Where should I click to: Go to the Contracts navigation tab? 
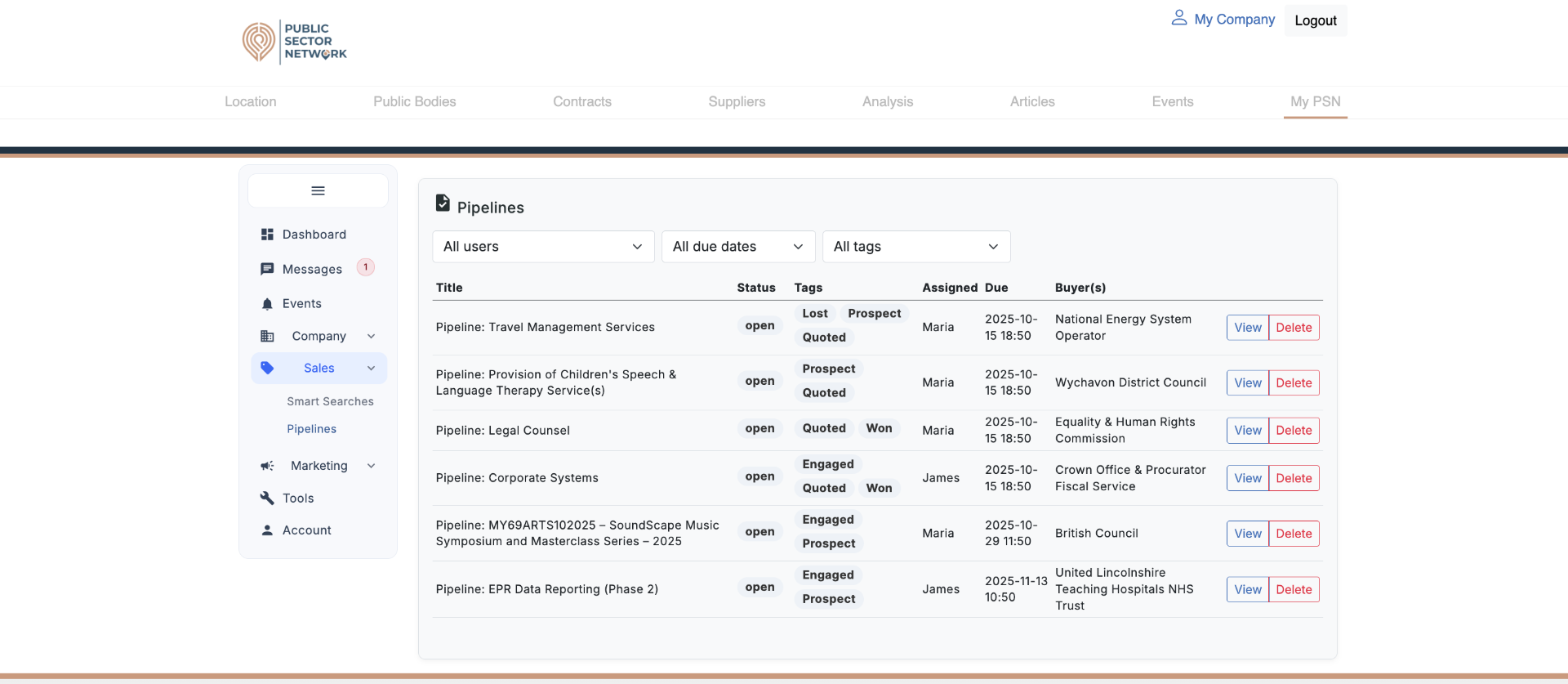pyautogui.click(x=582, y=101)
